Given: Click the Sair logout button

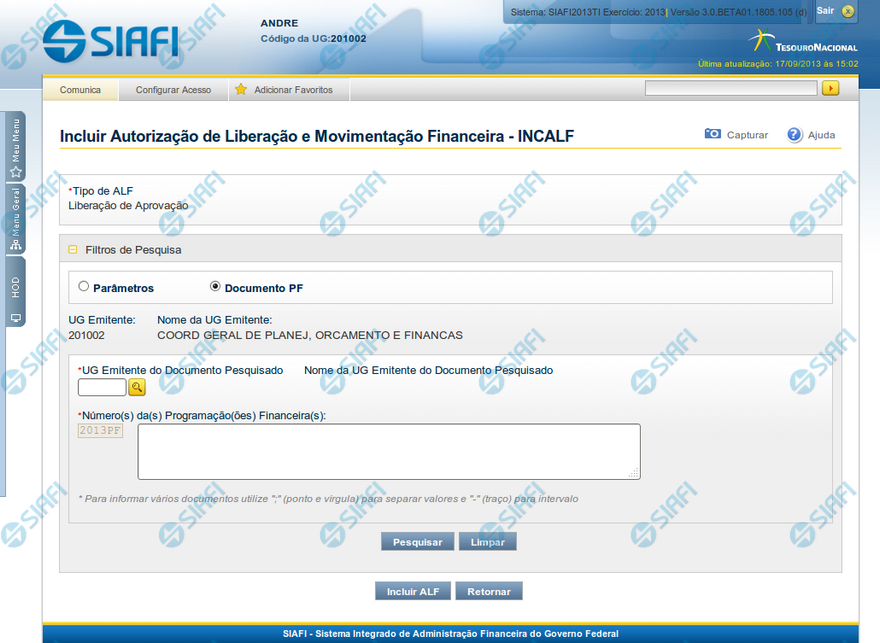Looking at the screenshot, I should [x=836, y=11].
